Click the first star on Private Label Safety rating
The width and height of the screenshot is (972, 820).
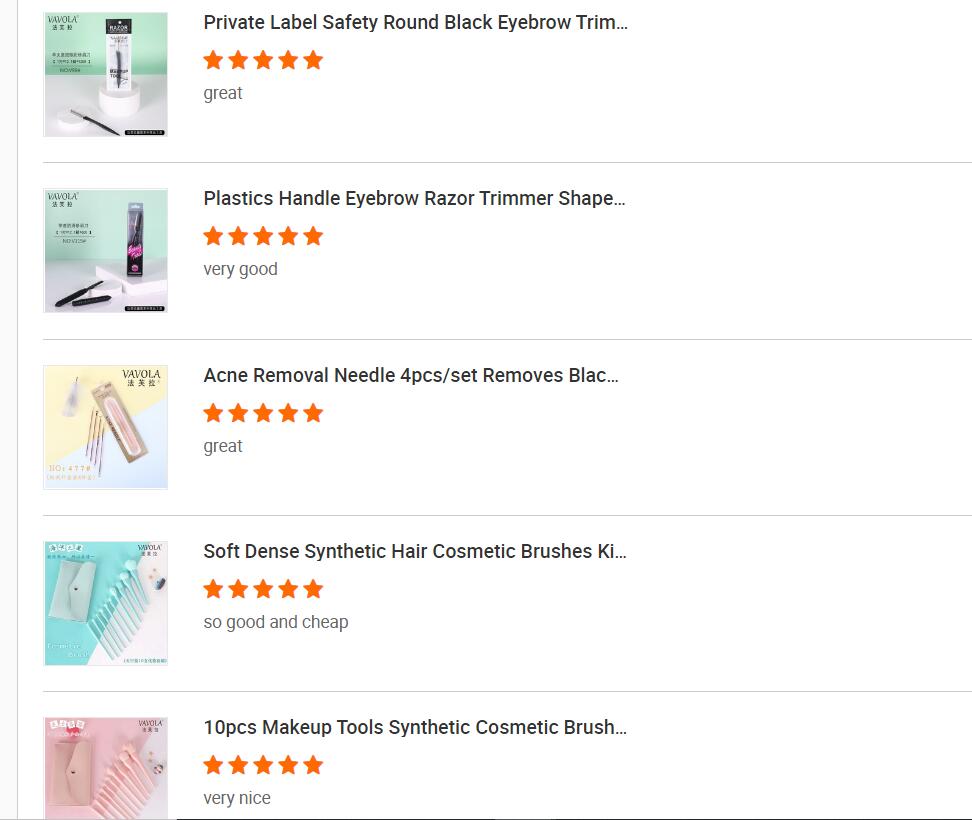click(213, 60)
